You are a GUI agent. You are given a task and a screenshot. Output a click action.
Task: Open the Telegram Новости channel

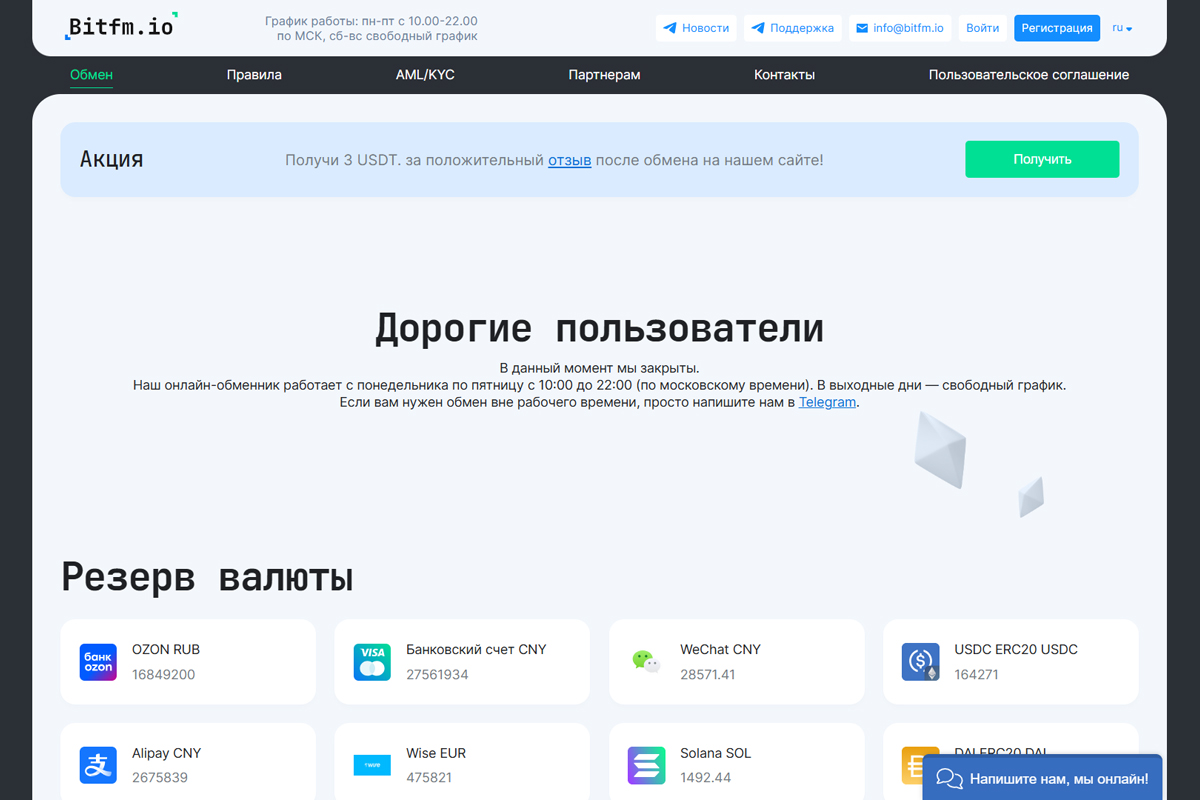[x=696, y=27]
